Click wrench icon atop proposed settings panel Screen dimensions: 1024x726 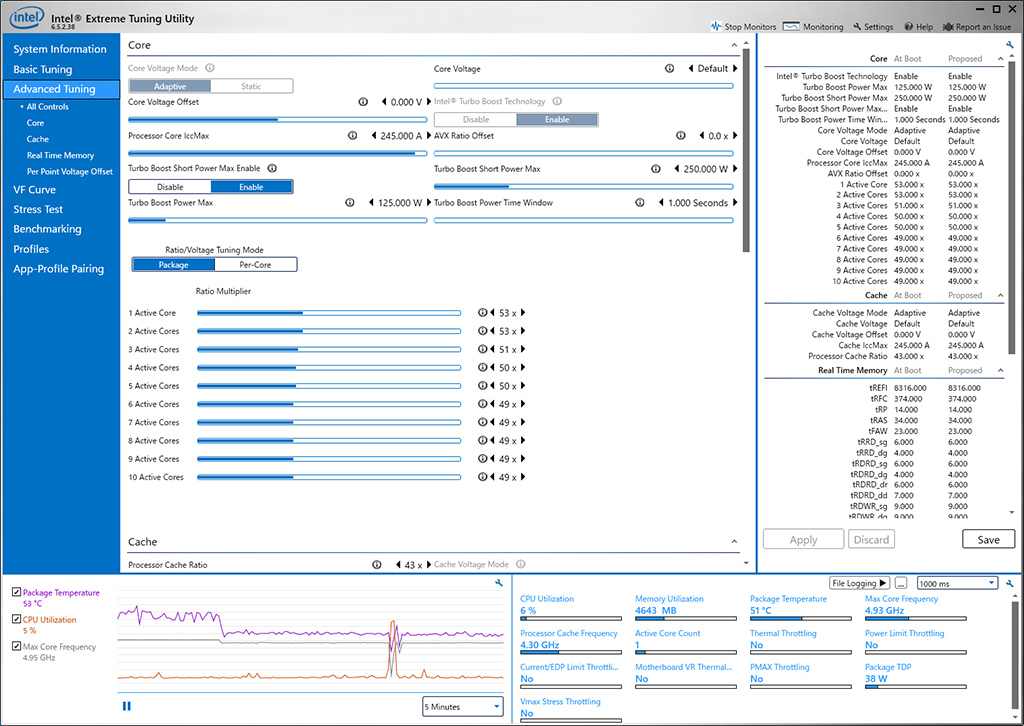(x=1010, y=45)
